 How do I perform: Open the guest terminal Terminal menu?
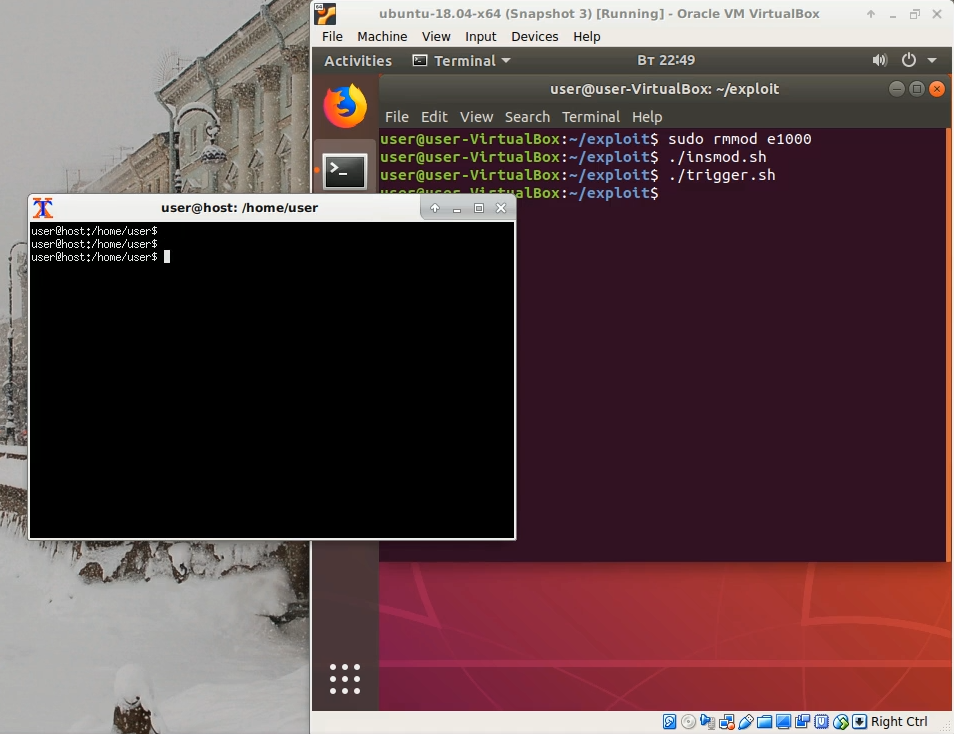click(591, 117)
